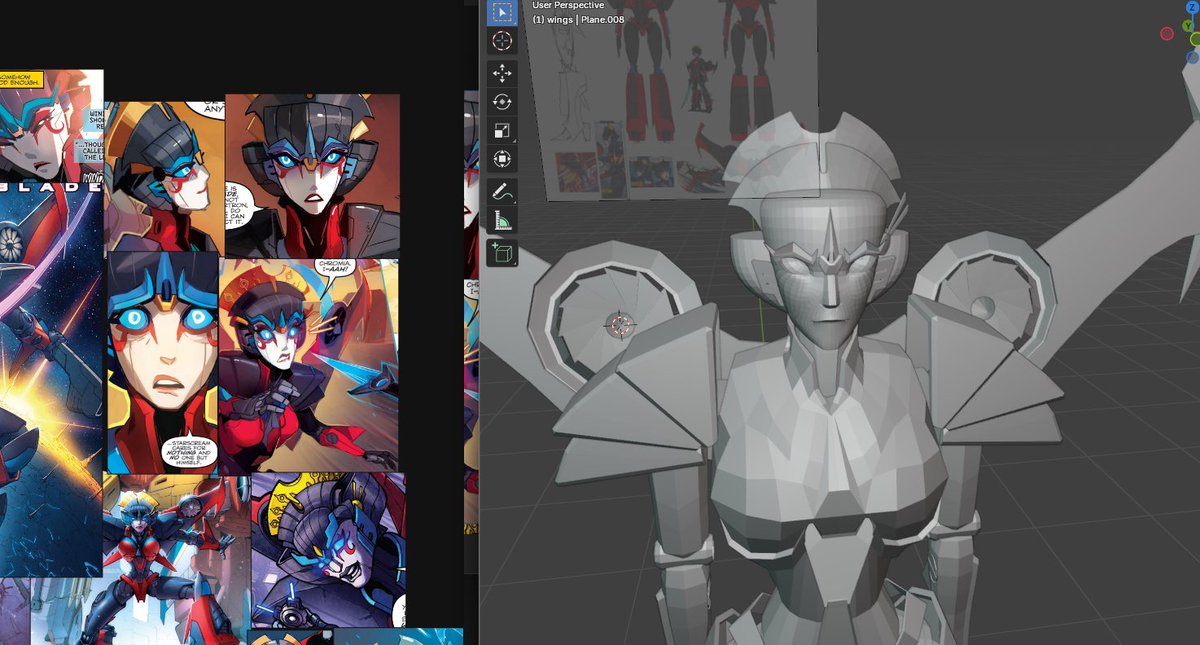
Task: Click the purple-toned character reference image
Action: point(328,550)
